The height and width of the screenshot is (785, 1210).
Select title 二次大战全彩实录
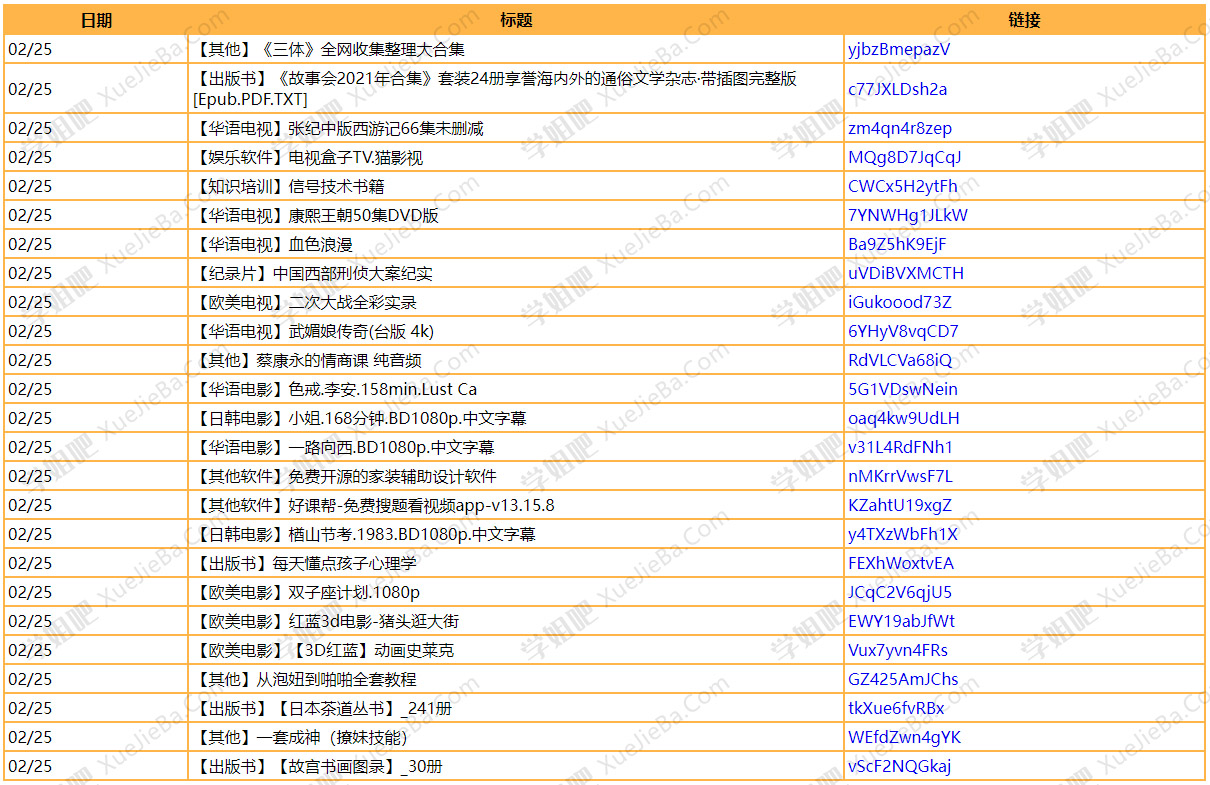(x=353, y=302)
